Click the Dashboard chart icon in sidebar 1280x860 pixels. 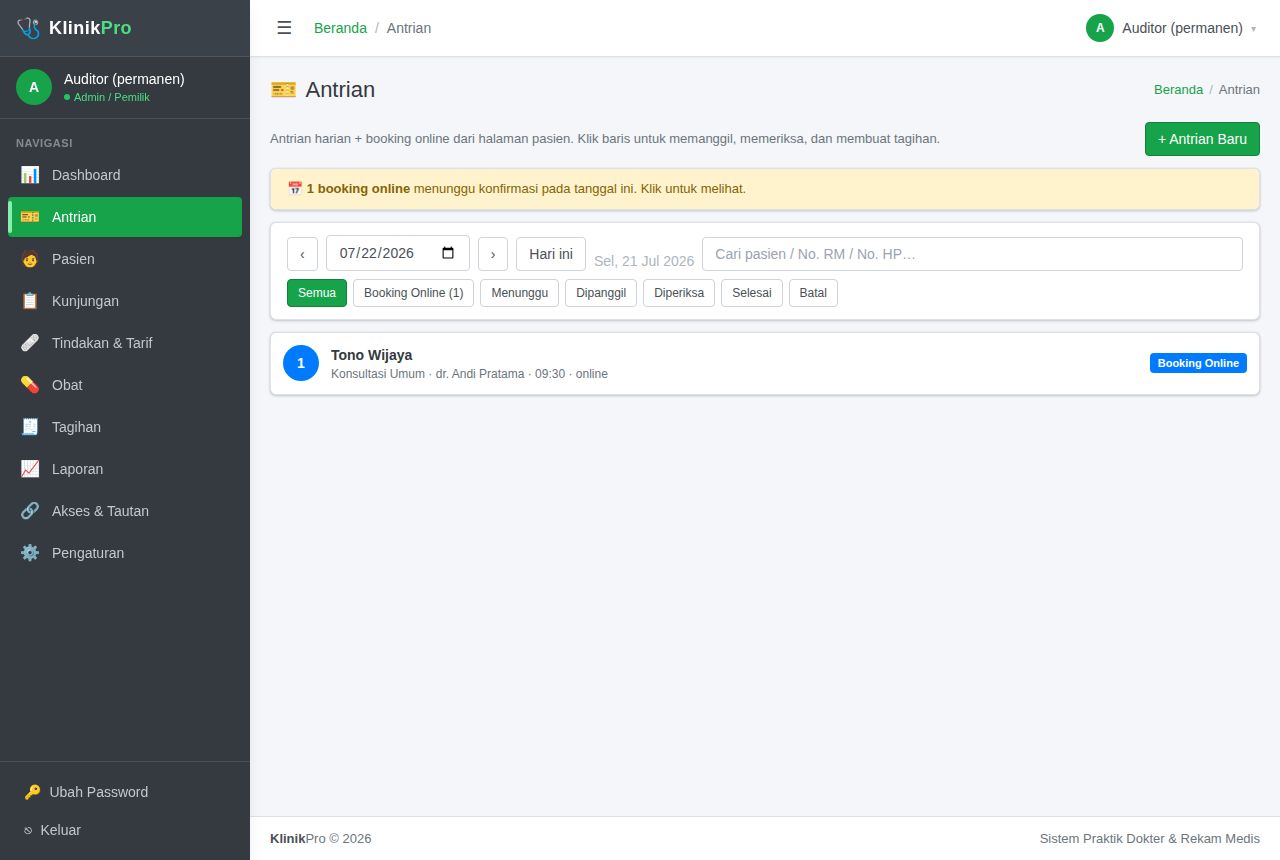tap(30, 175)
